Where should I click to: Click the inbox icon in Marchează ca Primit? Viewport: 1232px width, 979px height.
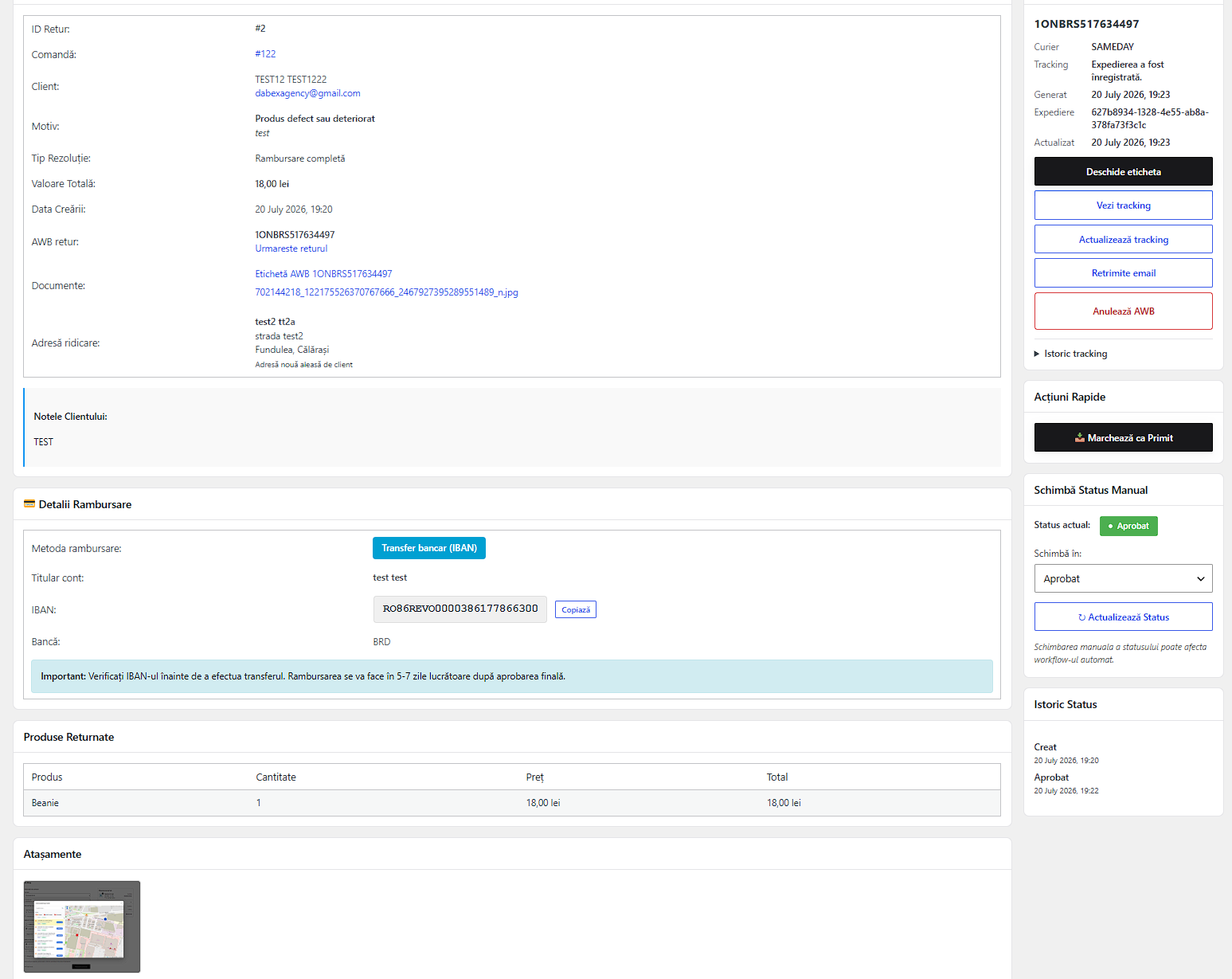(x=1080, y=437)
